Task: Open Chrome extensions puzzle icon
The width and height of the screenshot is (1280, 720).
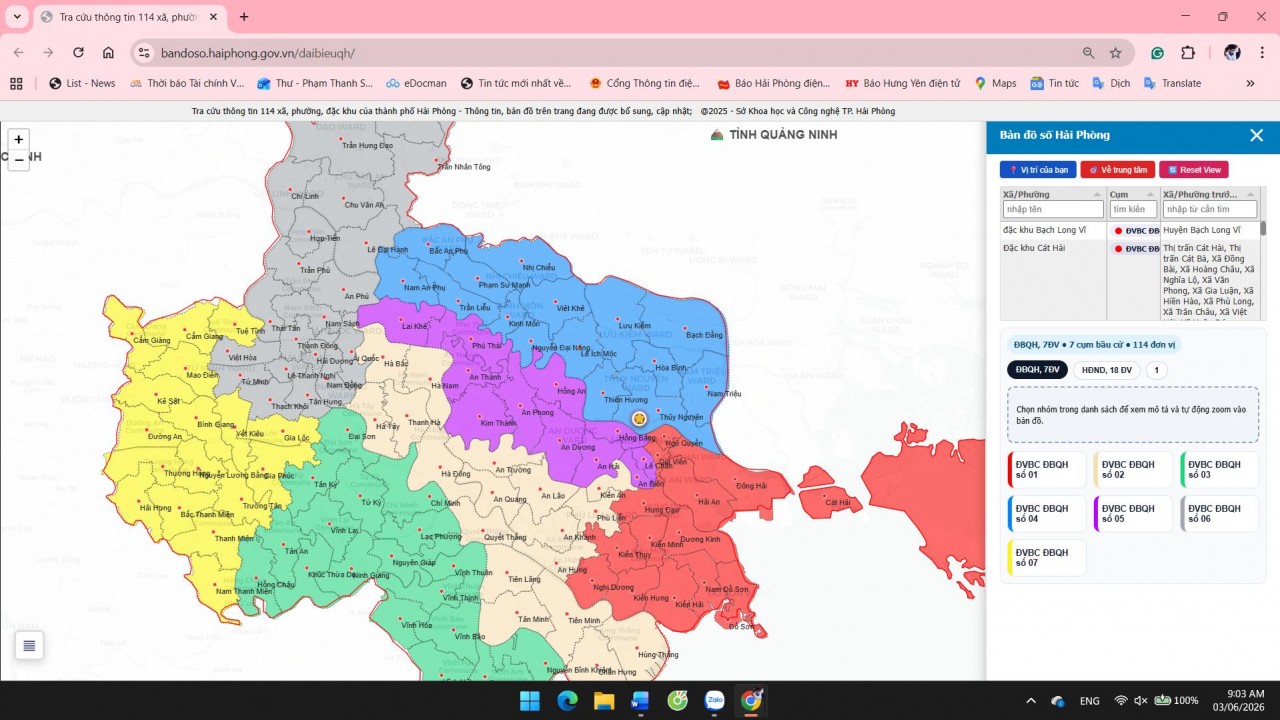Action: tap(1188, 53)
